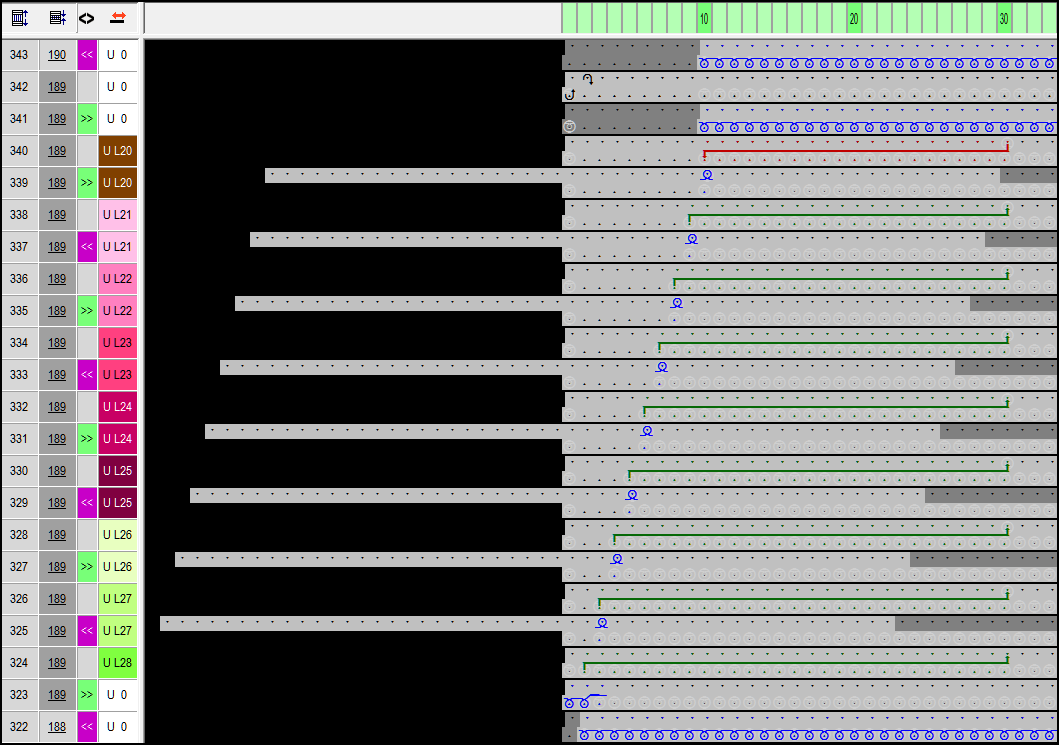1059x745 pixels.
Task: Click the carriage direction <> header icon
Action: coord(87,18)
